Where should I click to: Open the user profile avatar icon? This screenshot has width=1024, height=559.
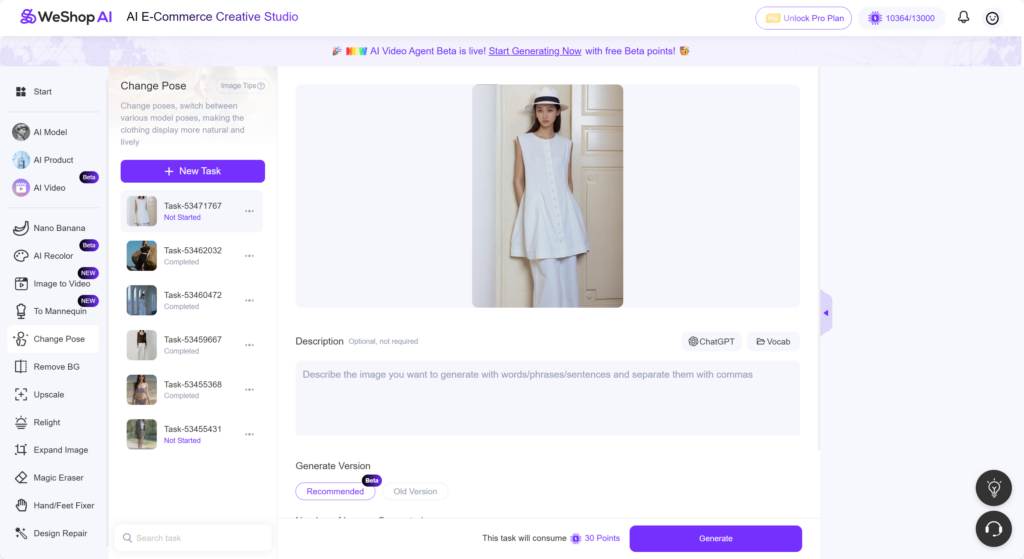tap(992, 18)
